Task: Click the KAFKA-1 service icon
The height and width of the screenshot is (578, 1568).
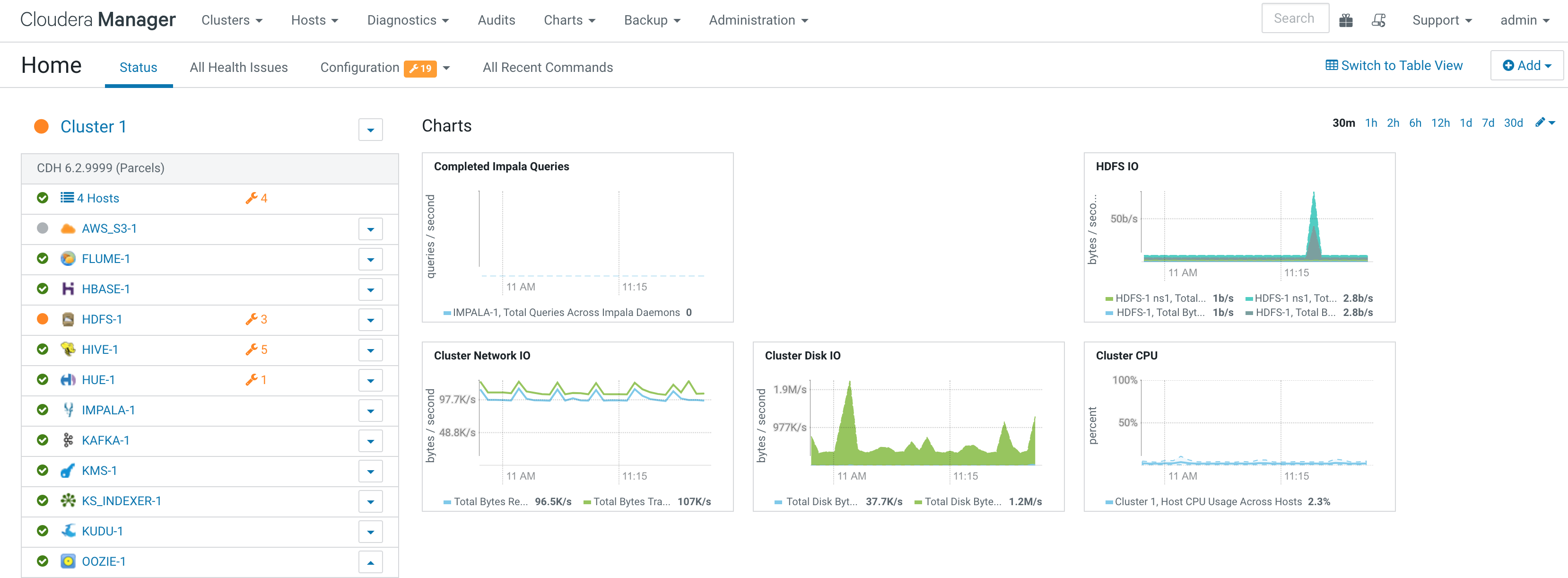Action: tap(68, 440)
